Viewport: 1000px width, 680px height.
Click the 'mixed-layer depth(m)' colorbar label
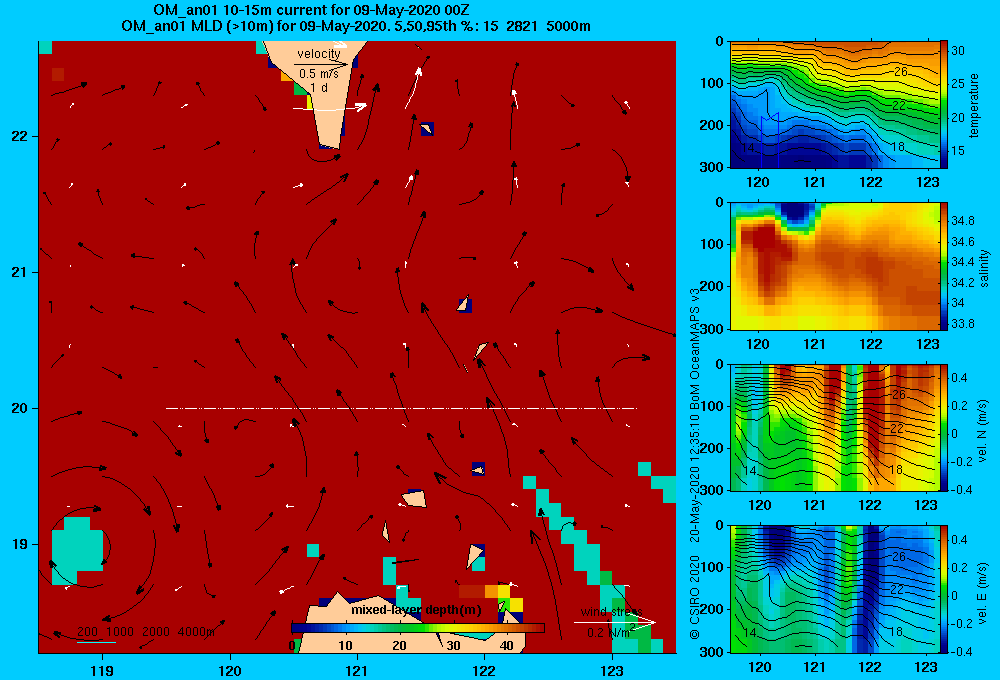[x=416, y=610]
